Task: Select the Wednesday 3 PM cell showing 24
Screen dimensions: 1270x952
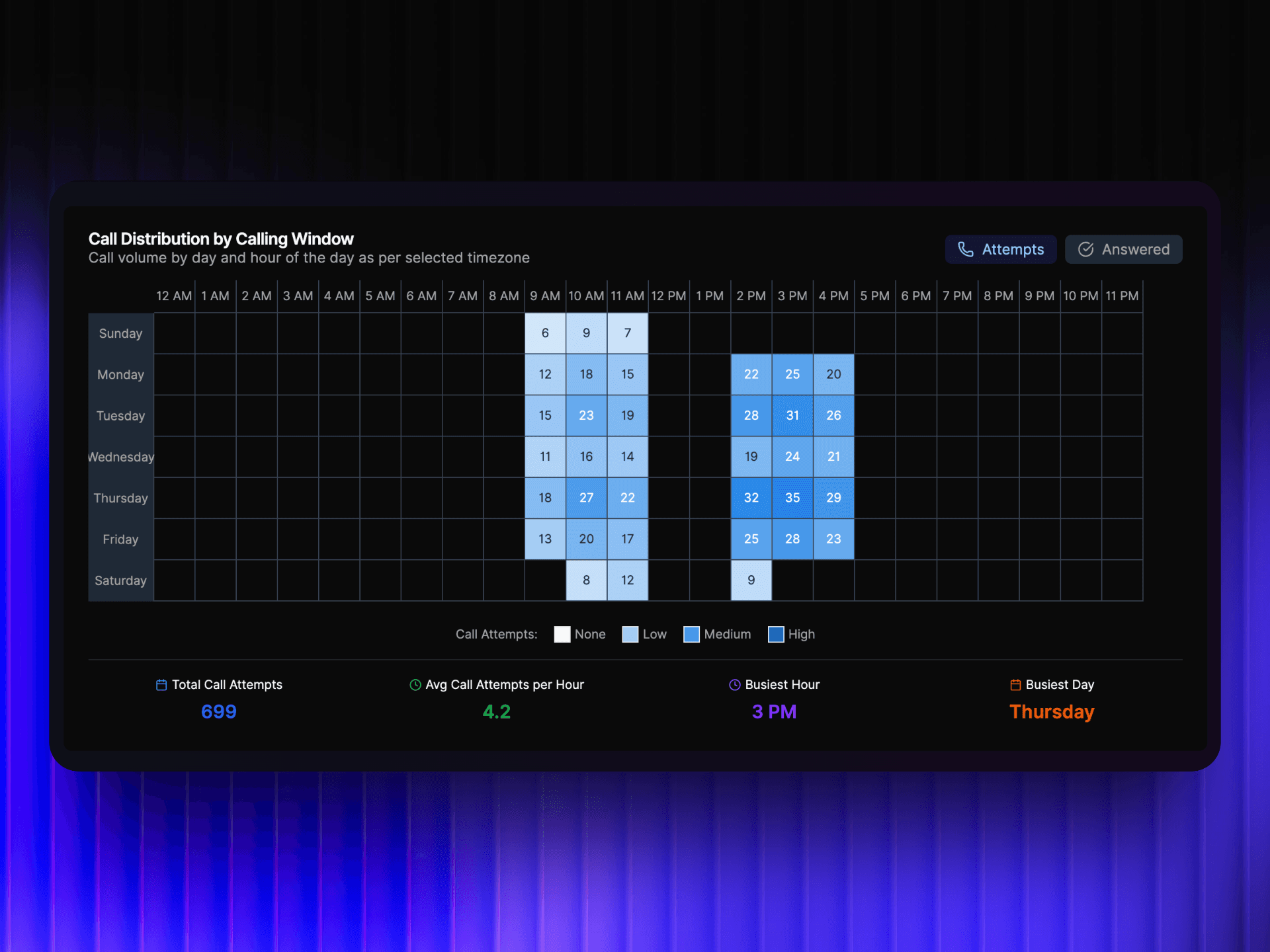Action: tap(792, 457)
